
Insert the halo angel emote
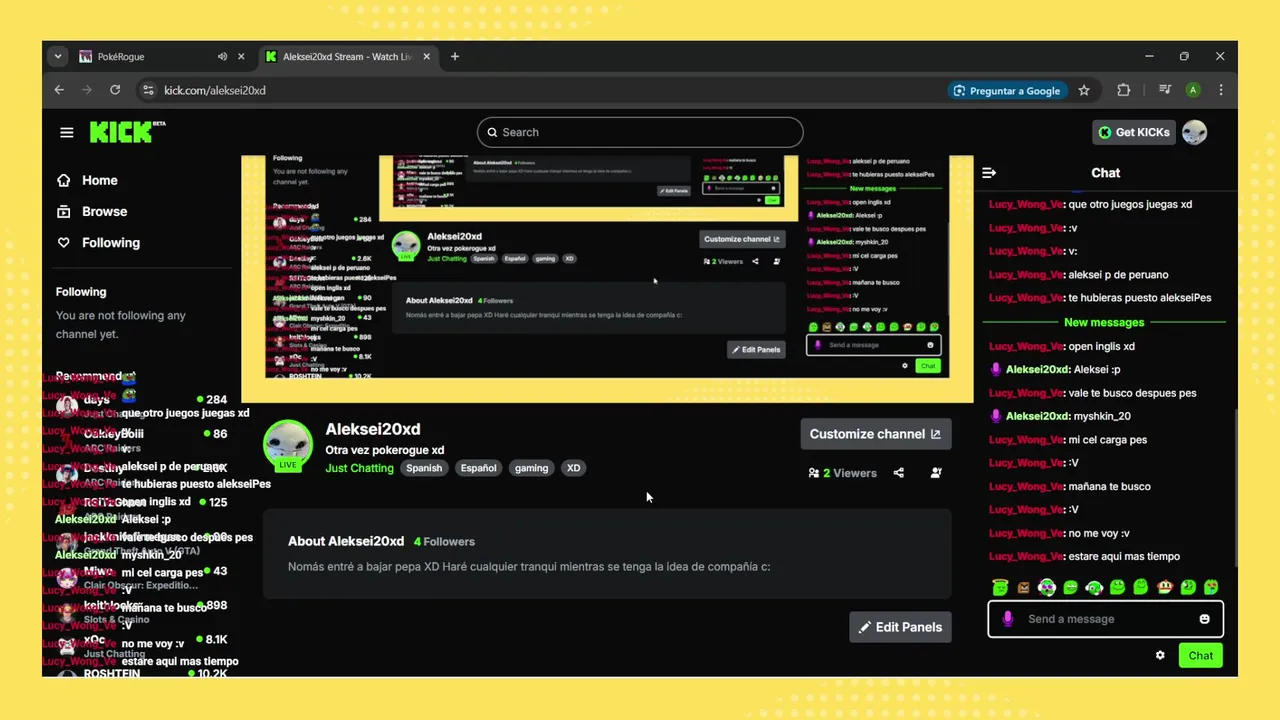[x=1000, y=587]
